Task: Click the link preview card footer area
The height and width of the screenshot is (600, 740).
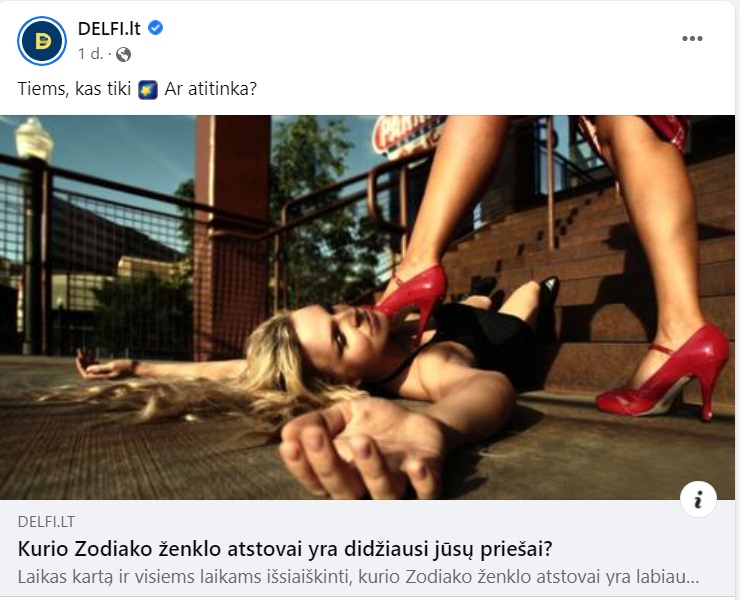Action: (x=367, y=549)
